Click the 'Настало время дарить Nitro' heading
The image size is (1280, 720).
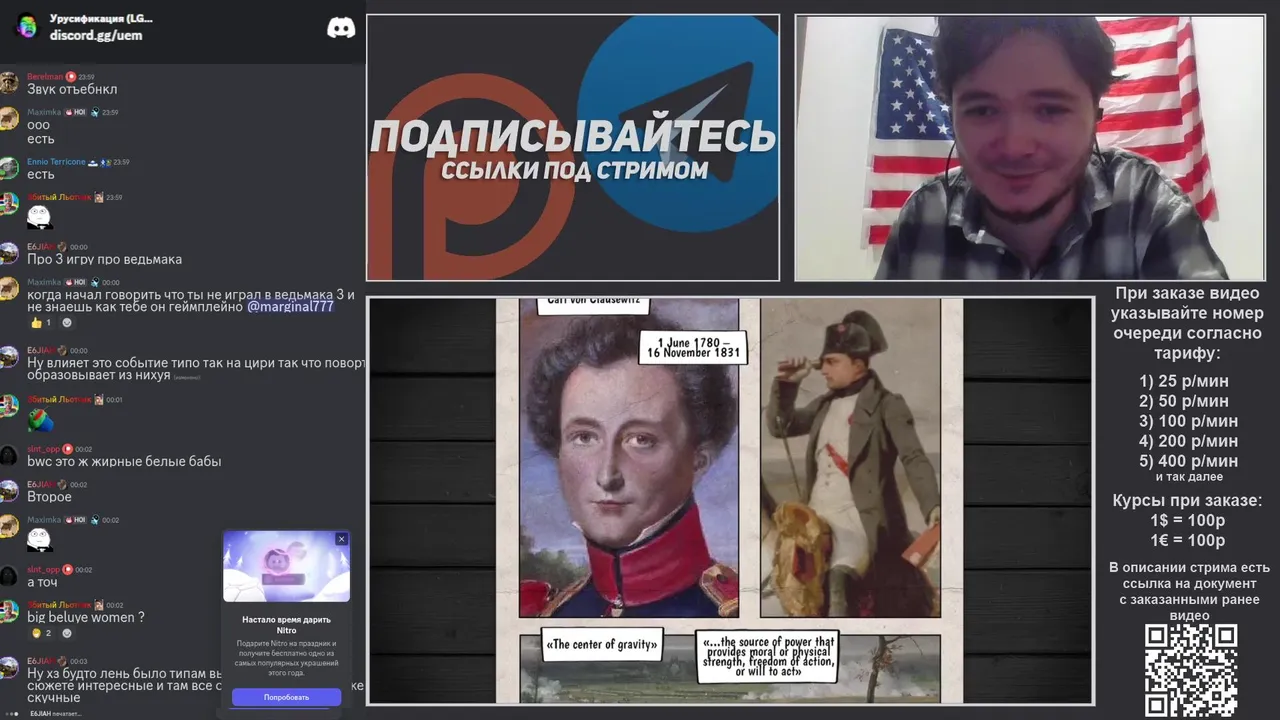click(287, 625)
